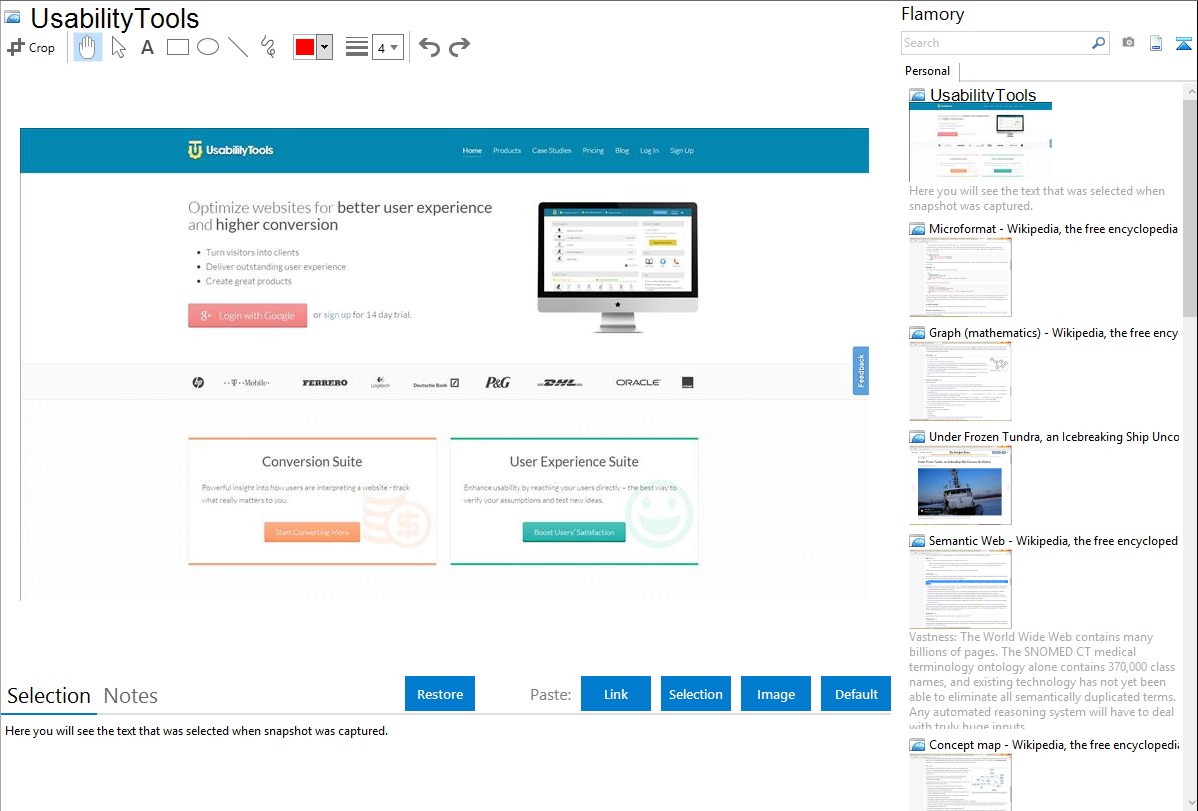Open the Microformat Wikipedia snapshot title
Viewport: 1198px width, 811px height.
(x=1053, y=229)
